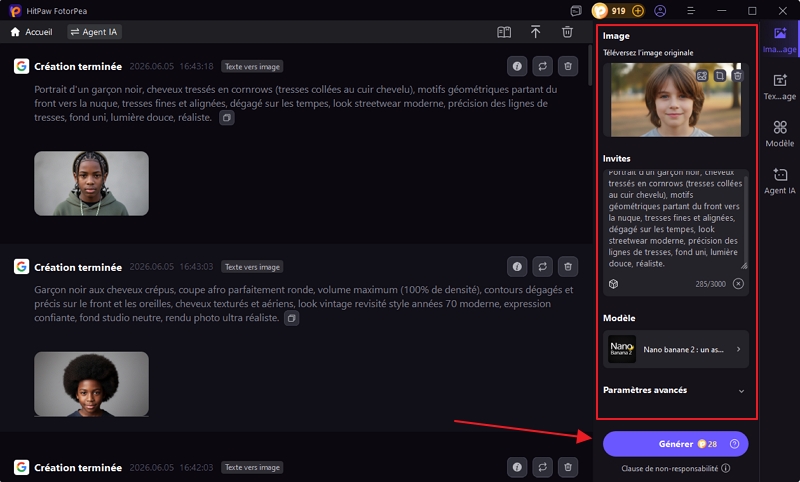800x482 pixels.
Task: Click the Google model icon at 16:43:18
Action: [21, 66]
